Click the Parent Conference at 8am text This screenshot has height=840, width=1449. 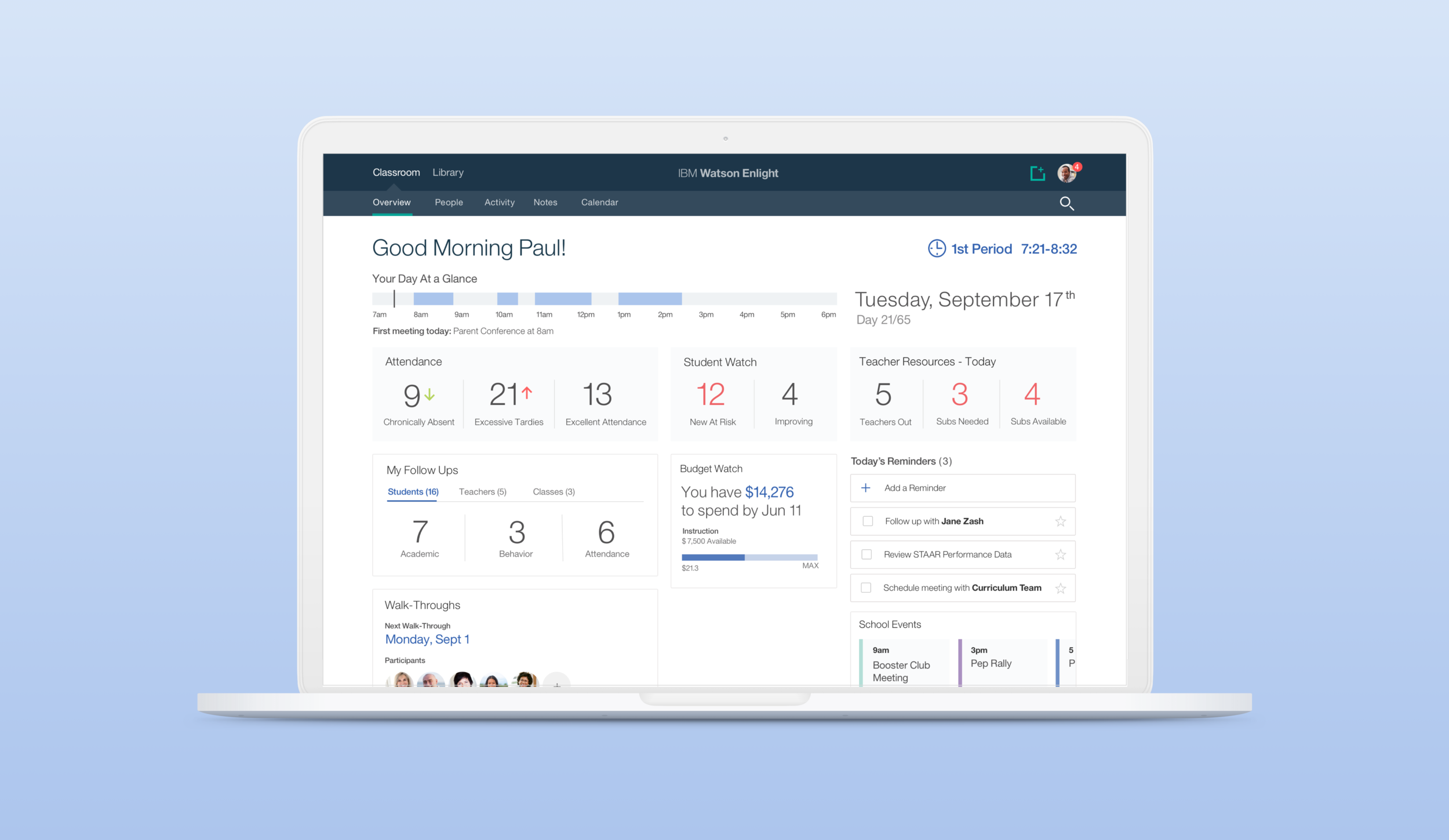[503, 331]
